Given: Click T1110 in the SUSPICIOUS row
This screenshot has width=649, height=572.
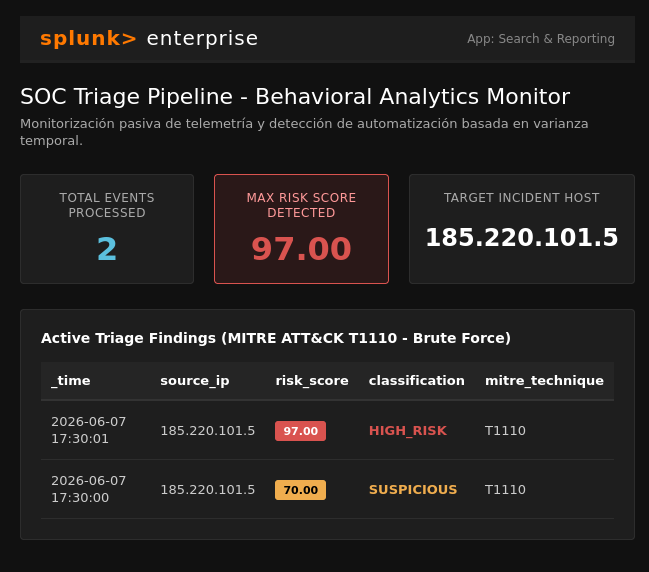Looking at the screenshot, I should [x=505, y=490].
